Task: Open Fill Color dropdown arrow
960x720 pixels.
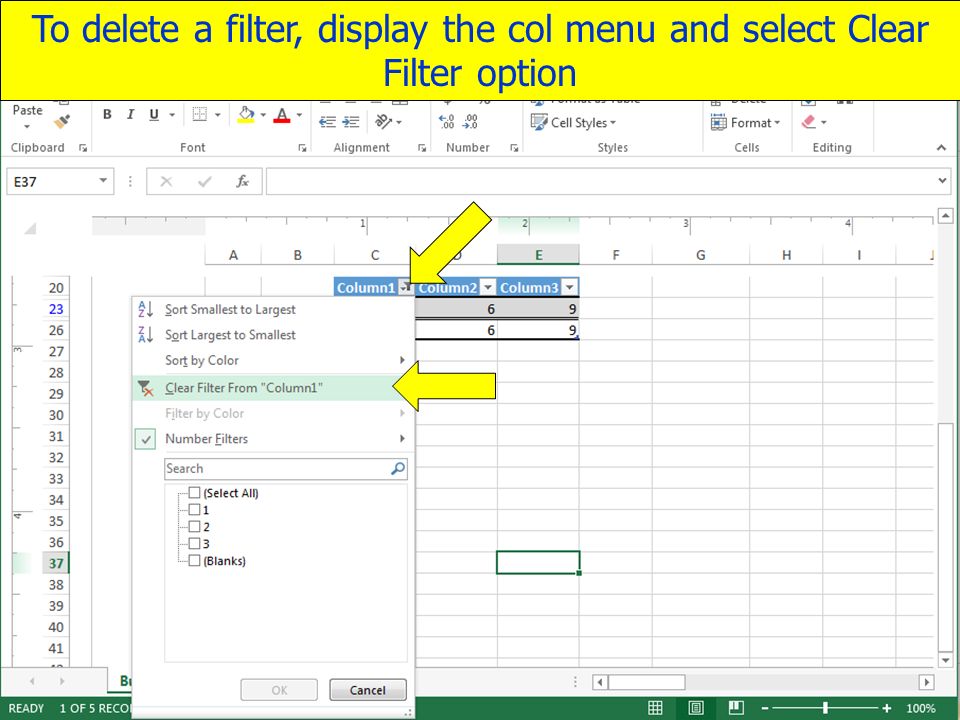Action: tap(263, 114)
